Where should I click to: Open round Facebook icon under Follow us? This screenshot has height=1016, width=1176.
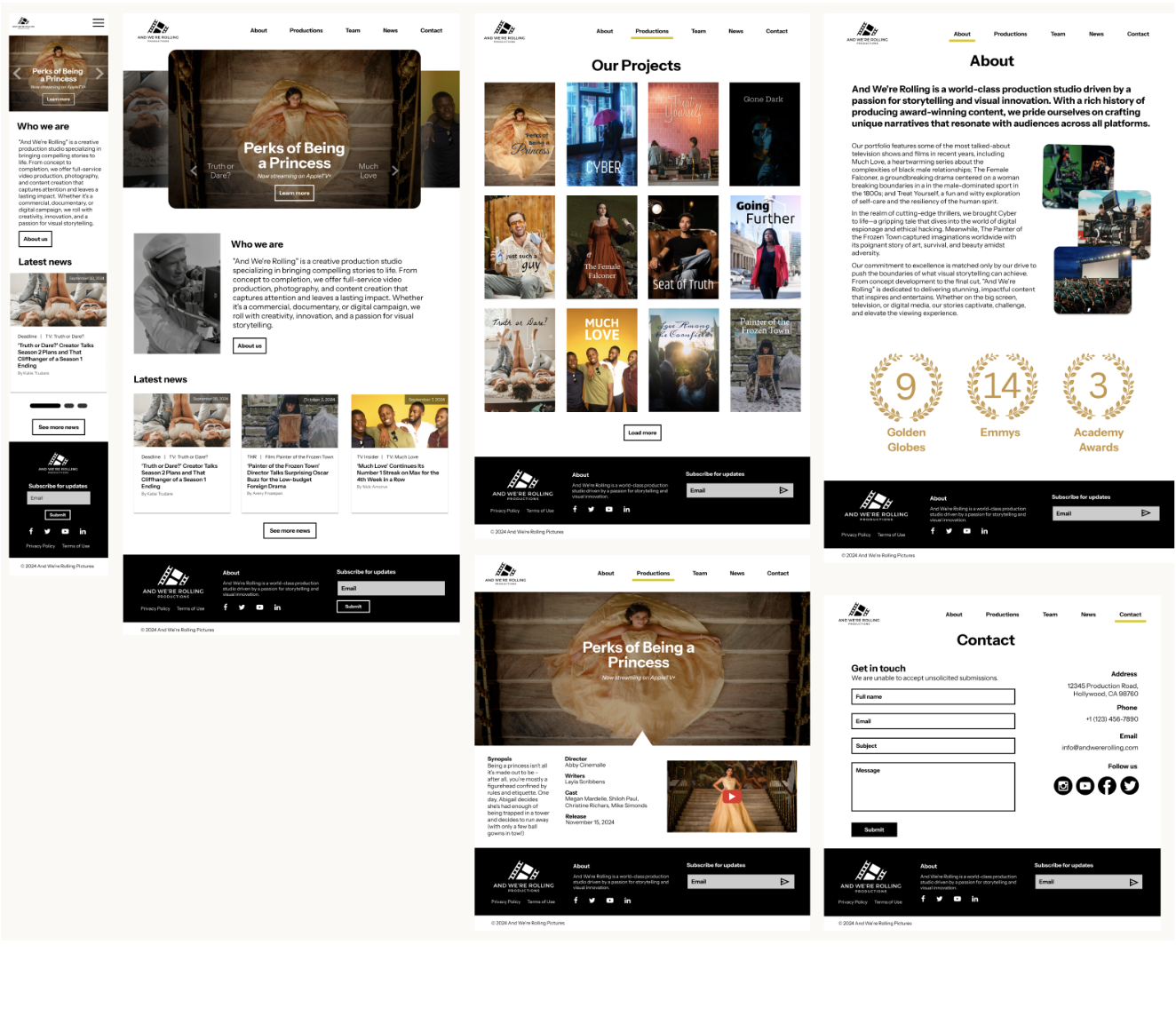click(1107, 786)
